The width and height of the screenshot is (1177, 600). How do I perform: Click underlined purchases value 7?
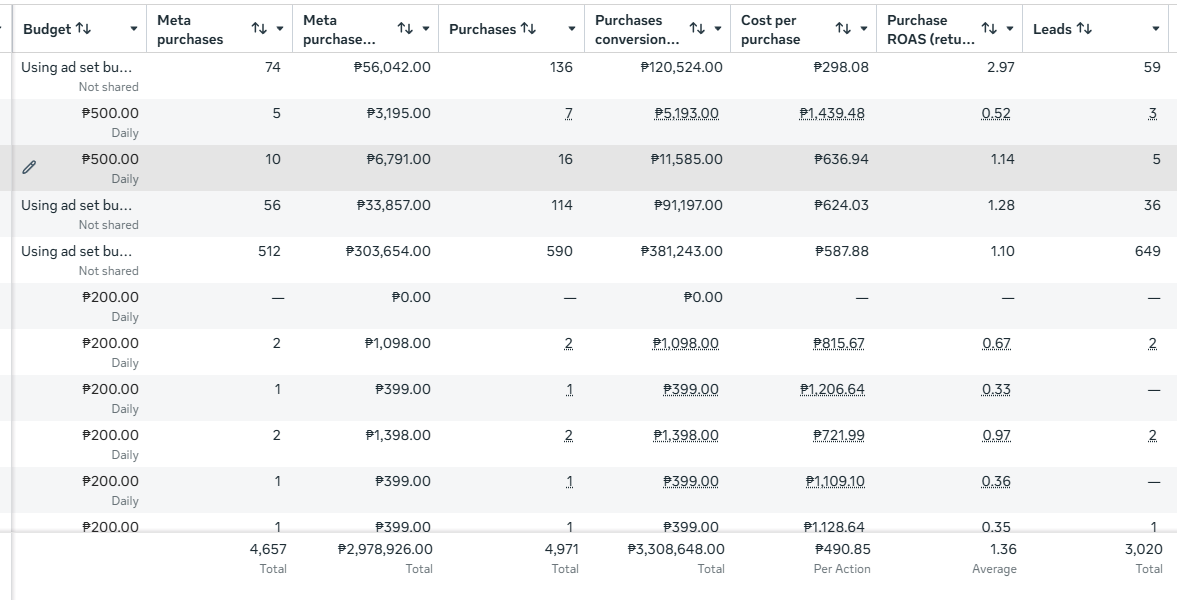(568, 113)
